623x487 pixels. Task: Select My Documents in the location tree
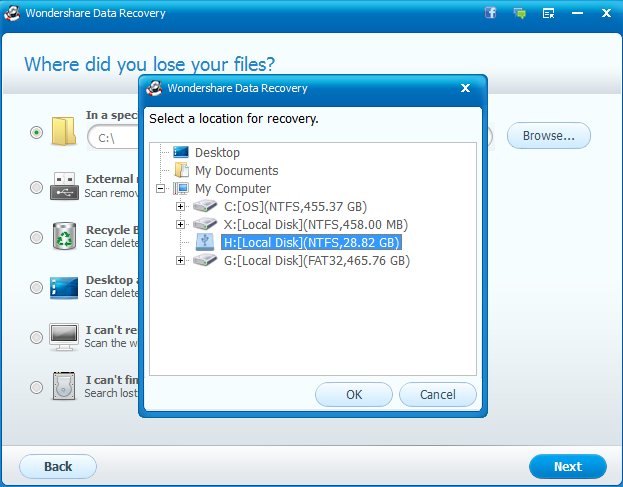point(236,170)
